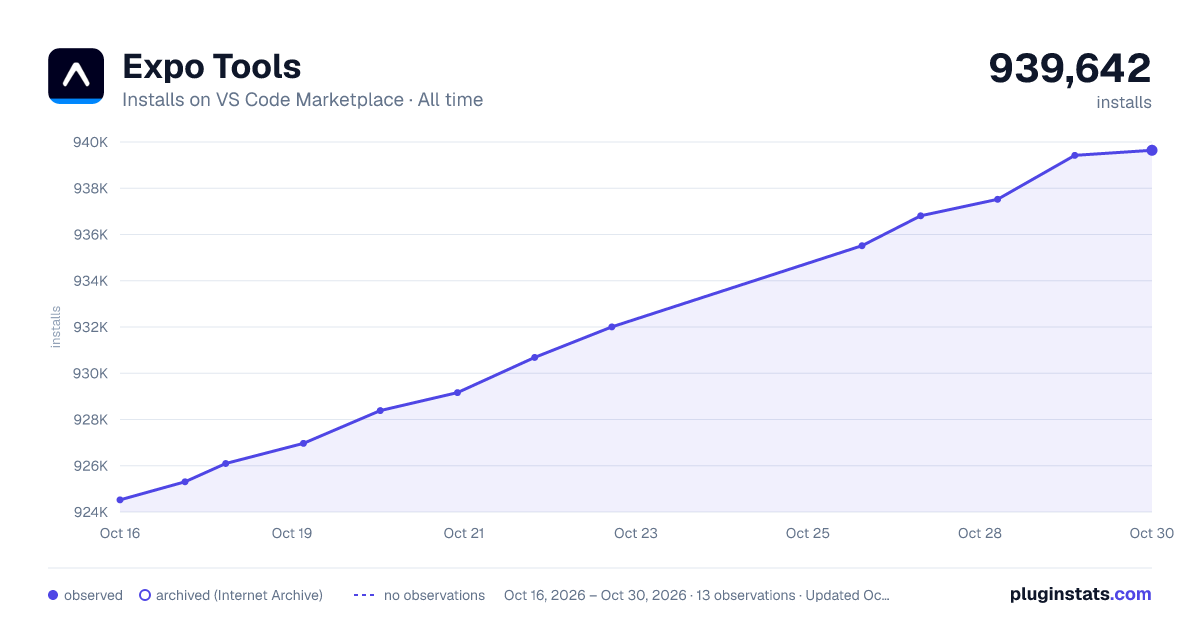1200x630 pixels.
Task: Click the 924K y-axis label
Action: [90, 512]
